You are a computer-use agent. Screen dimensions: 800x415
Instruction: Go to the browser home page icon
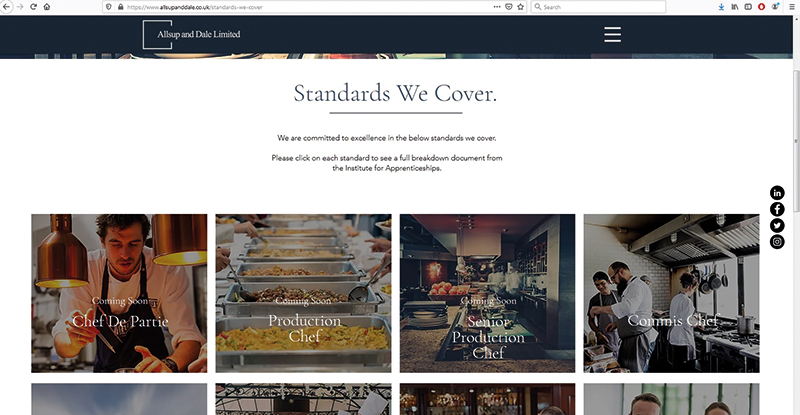pyautogui.click(x=46, y=7)
